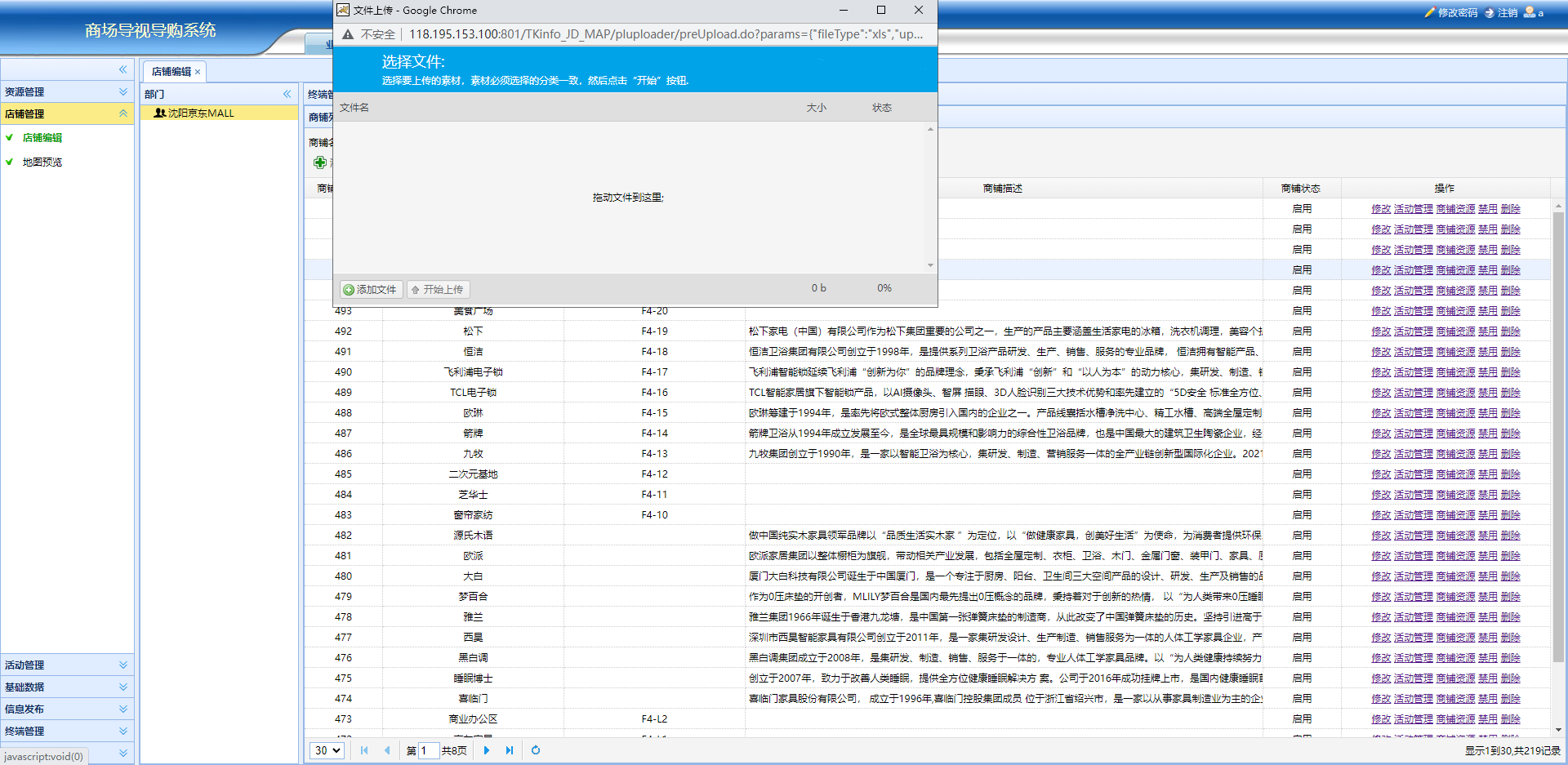This screenshot has height=765, width=1568.
Task: Click 修改 link in the row for 箭牌
Action: 1381,434
